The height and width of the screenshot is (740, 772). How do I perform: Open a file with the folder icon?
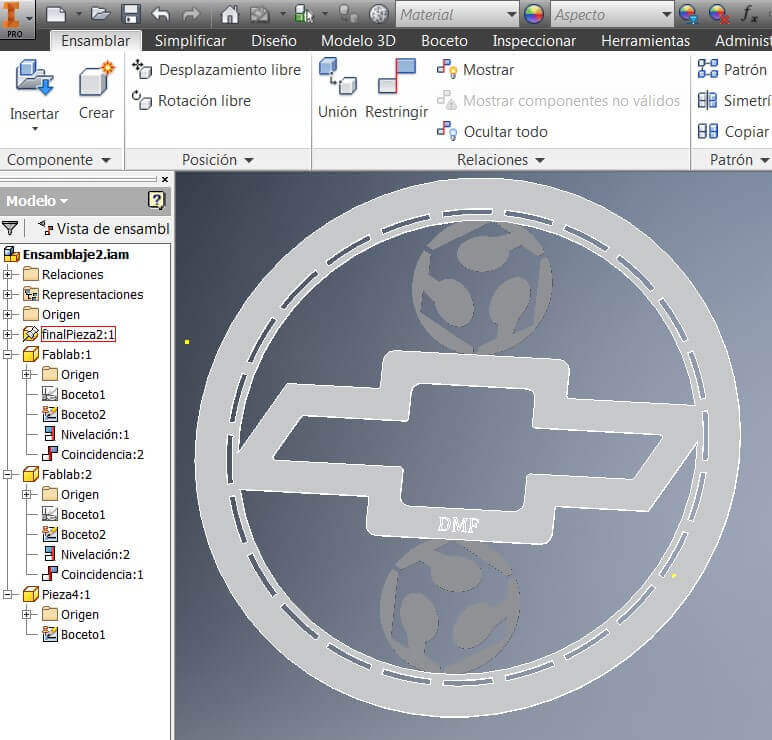pyautogui.click(x=101, y=14)
